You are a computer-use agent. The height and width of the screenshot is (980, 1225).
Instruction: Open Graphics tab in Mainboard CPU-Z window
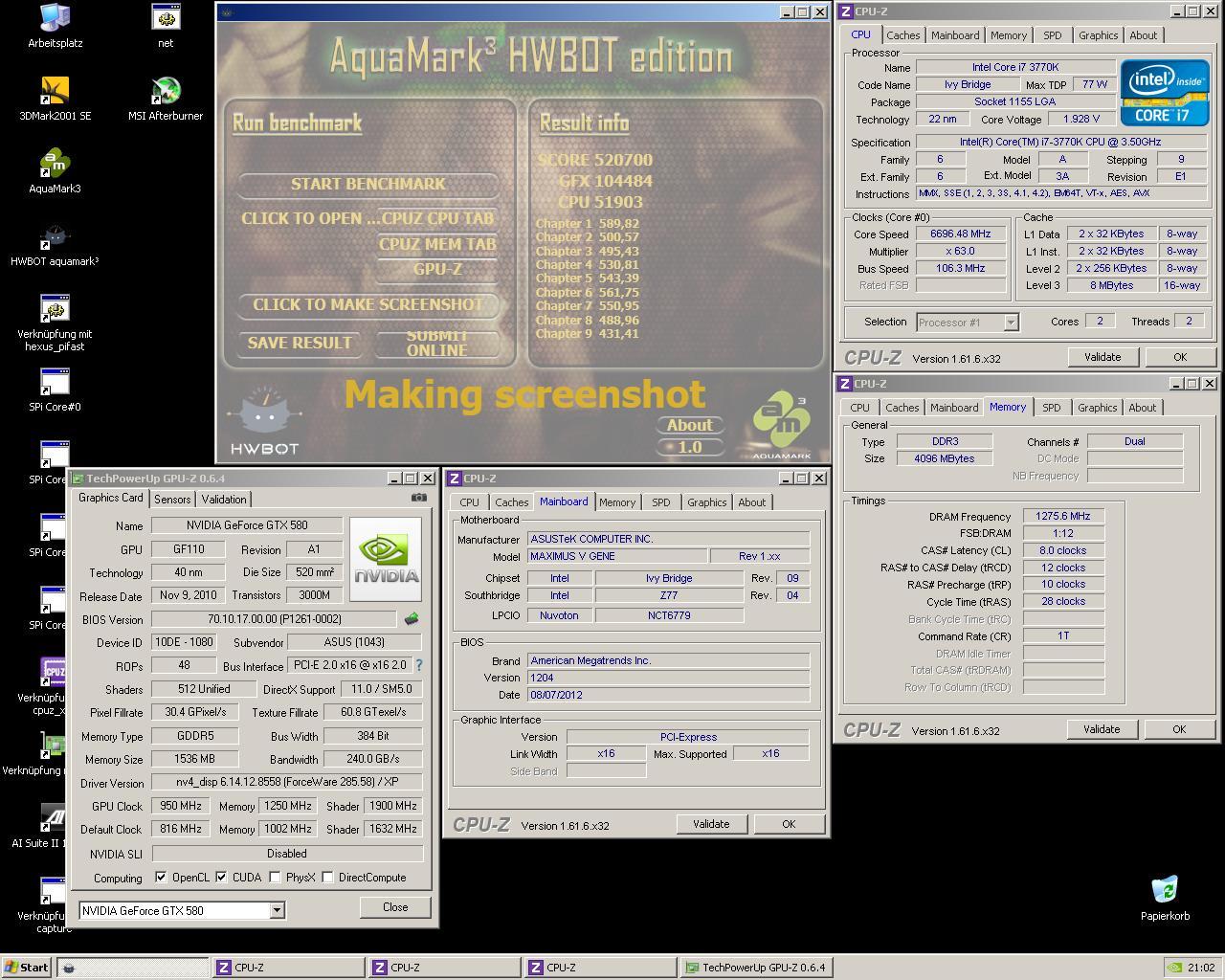click(x=707, y=502)
